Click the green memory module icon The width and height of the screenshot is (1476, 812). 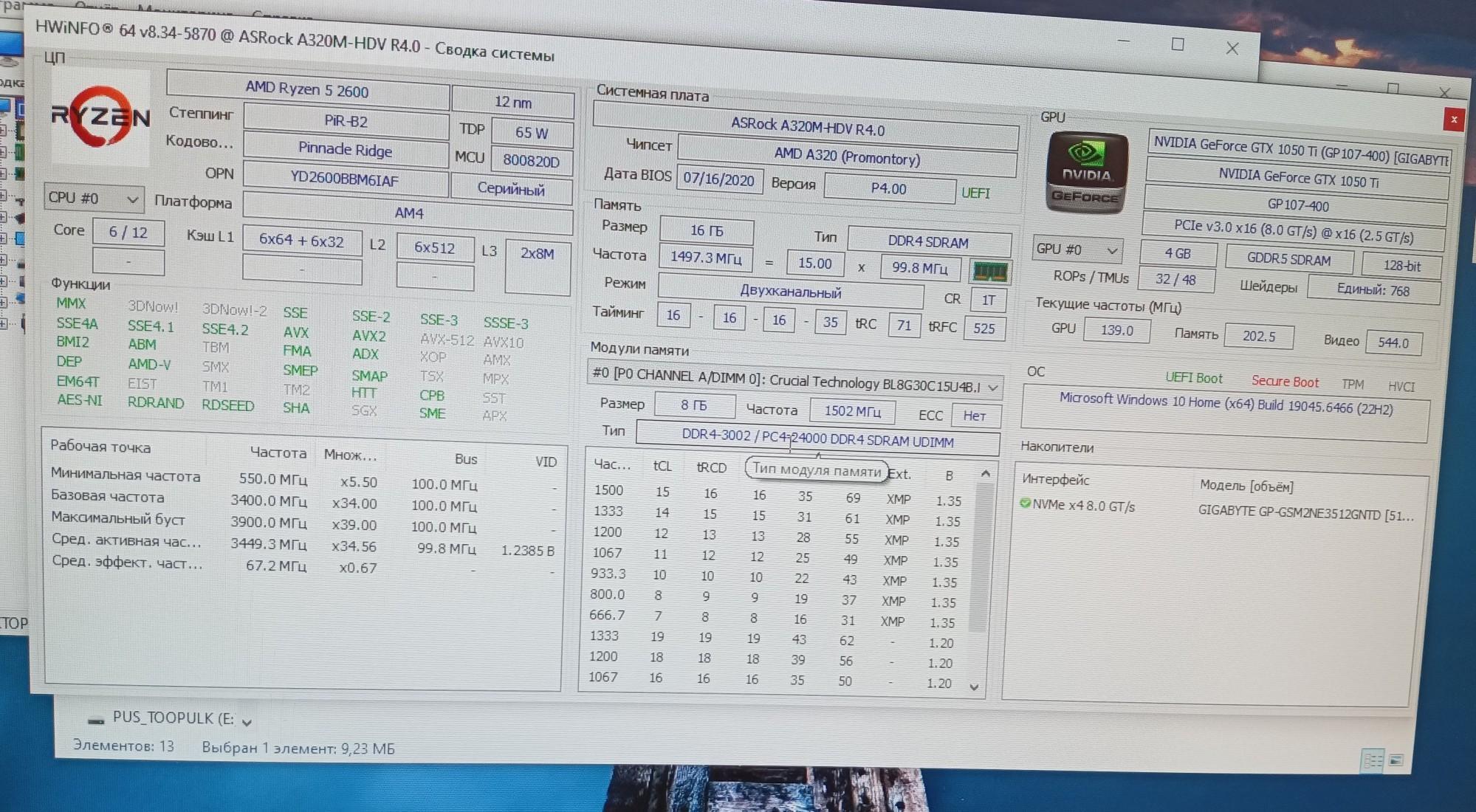point(989,272)
